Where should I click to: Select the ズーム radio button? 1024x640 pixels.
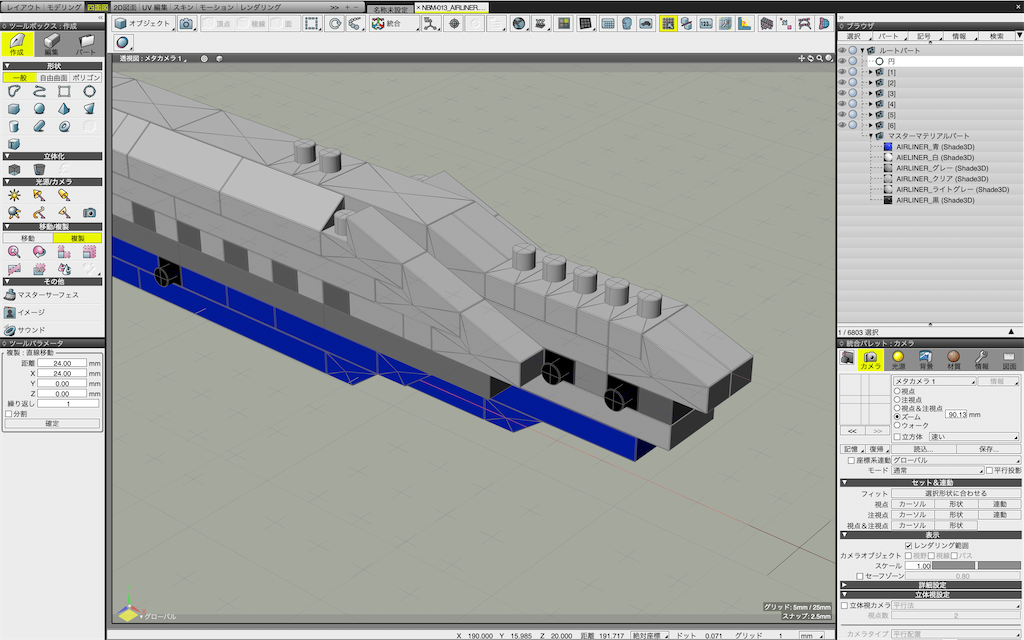click(897, 417)
